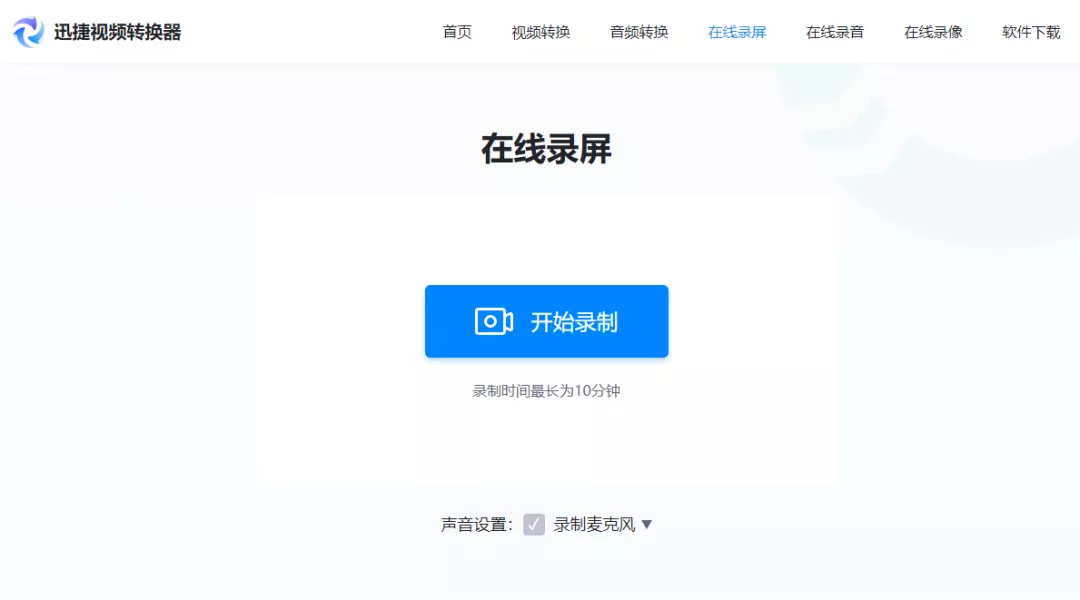Switch to 在线录像 page

click(x=933, y=32)
